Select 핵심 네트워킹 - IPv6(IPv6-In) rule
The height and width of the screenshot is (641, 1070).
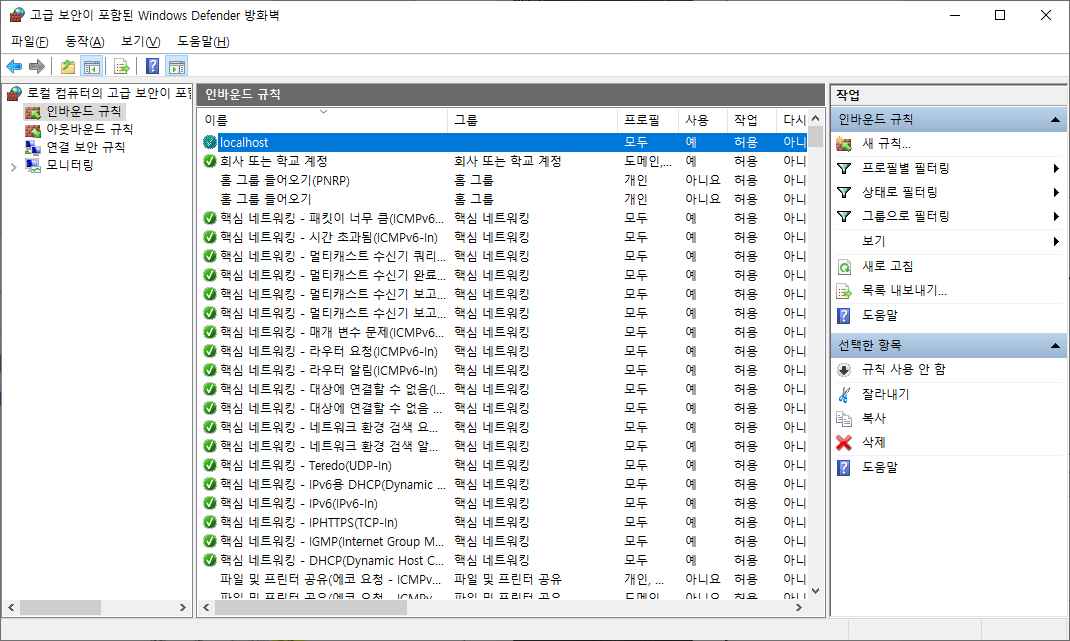pyautogui.click(x=504, y=503)
